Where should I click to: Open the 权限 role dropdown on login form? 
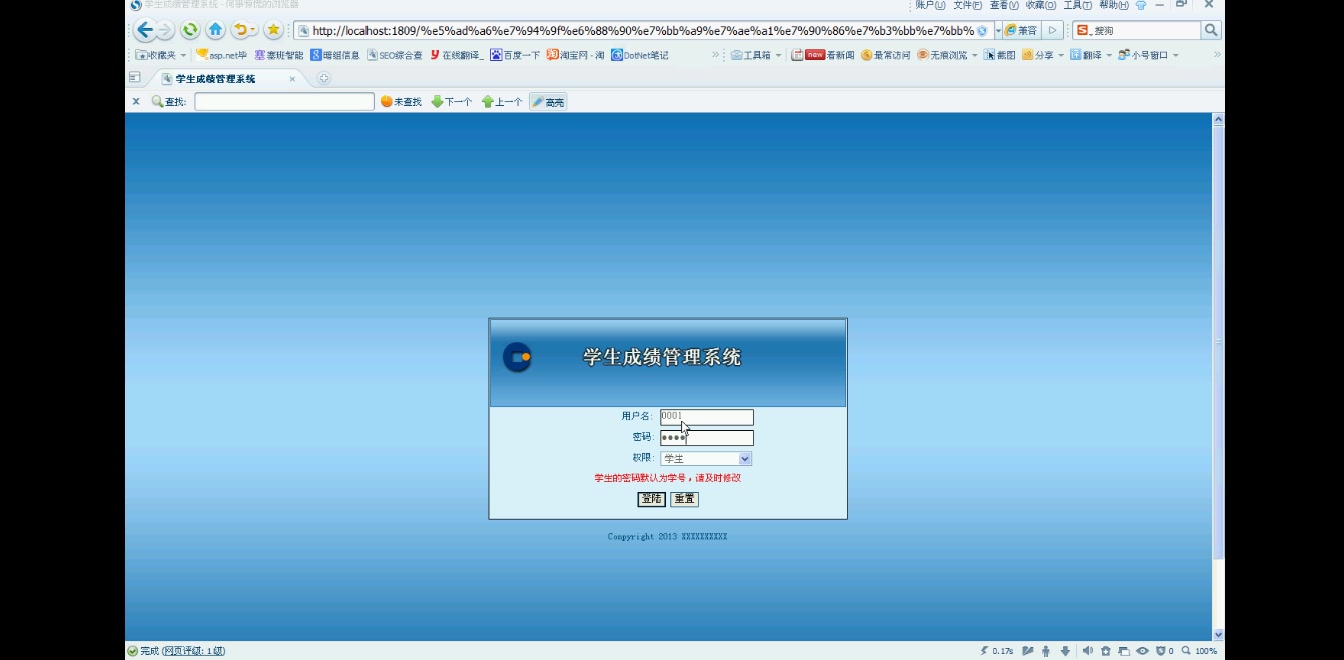pyautogui.click(x=744, y=458)
